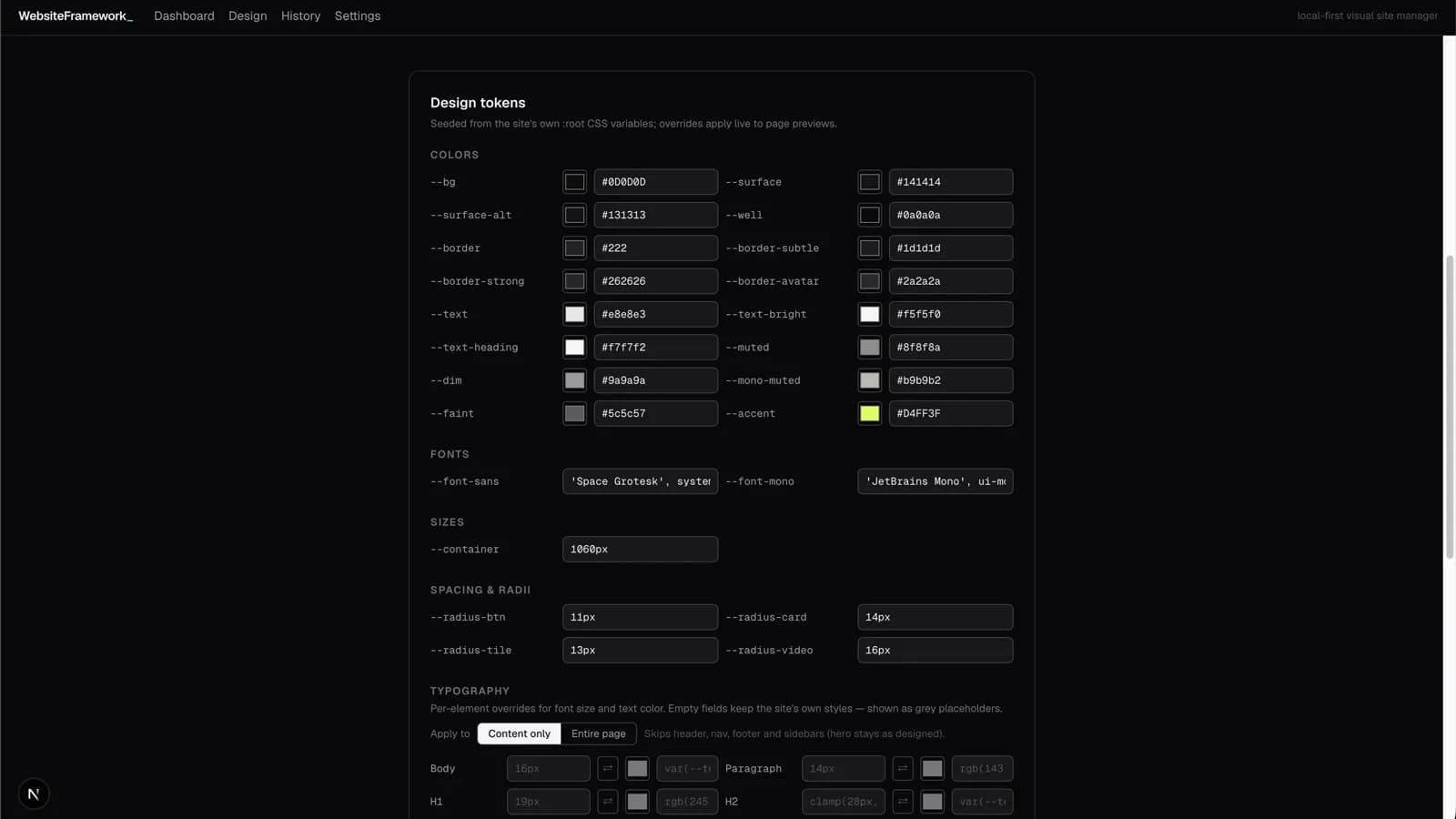Select the Entire page option
Image resolution: width=1456 pixels, height=819 pixels.
[x=599, y=733]
